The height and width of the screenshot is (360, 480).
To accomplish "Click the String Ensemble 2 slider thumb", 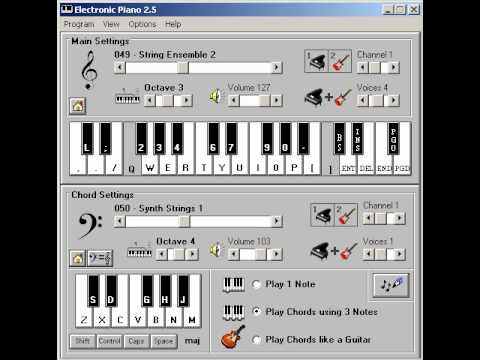I will point(183,68).
